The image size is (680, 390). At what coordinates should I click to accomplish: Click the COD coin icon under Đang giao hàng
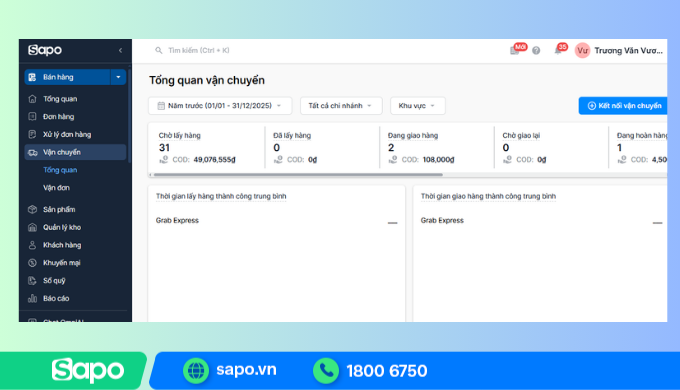(393, 160)
